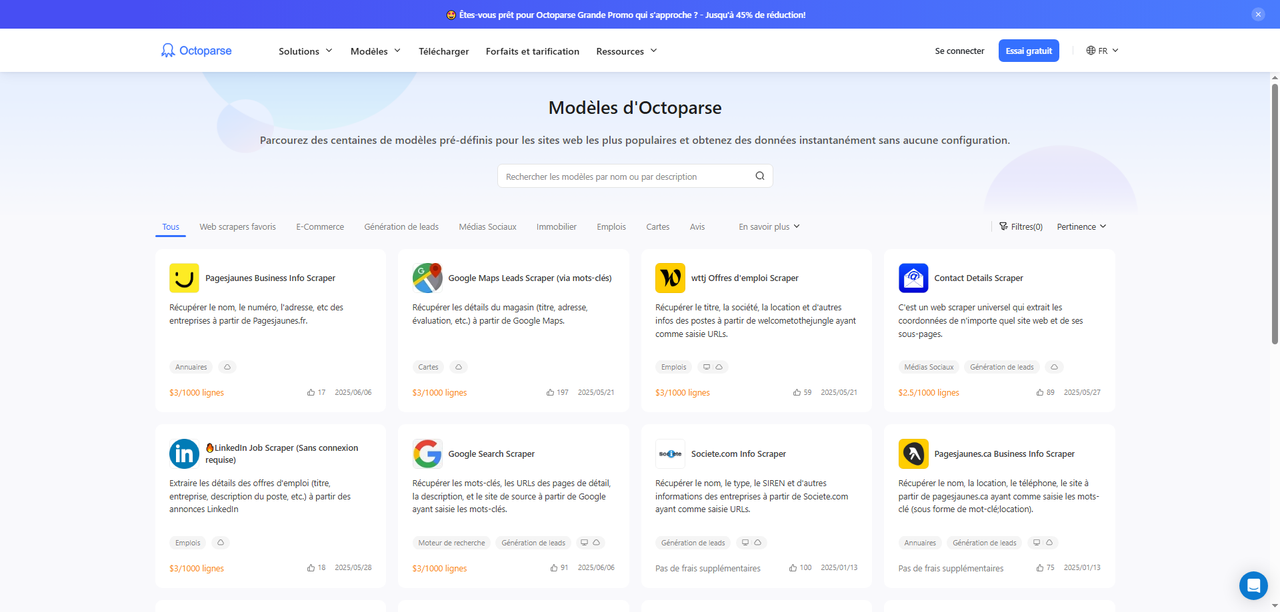Screen dimensions: 1280x612
Task: Open the FR language dropdown
Action: [x=1102, y=50]
